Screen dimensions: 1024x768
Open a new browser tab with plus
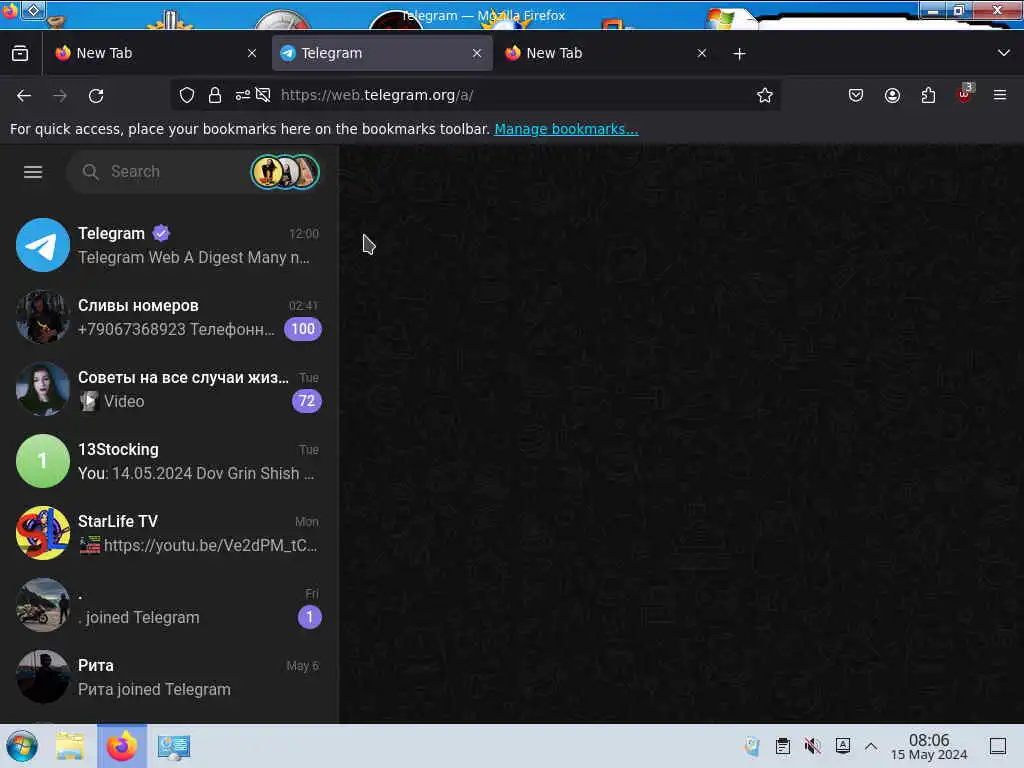(739, 54)
